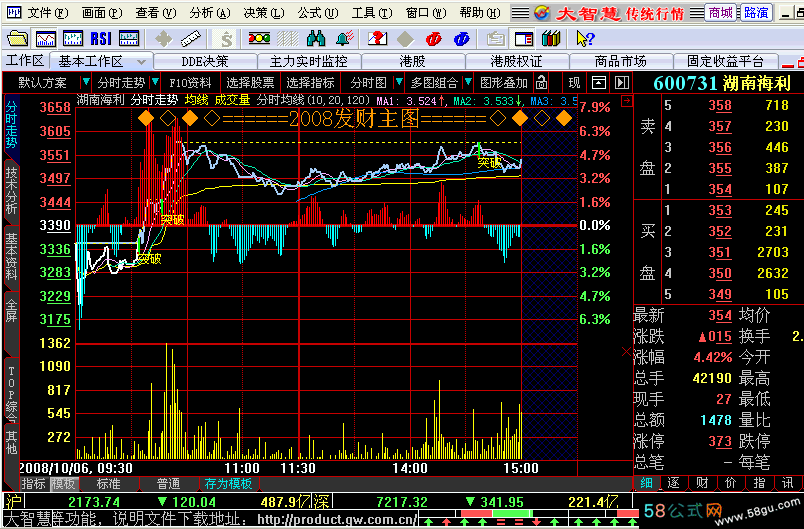The width and height of the screenshot is (804, 529).
Task: Open the traffic light signal icon
Action: click(259, 38)
